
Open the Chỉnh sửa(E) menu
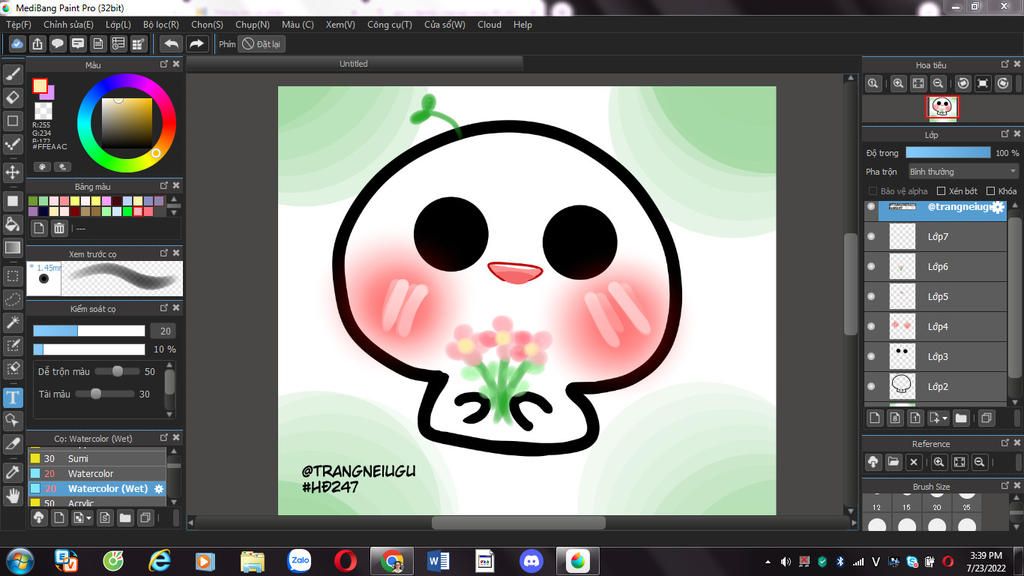tap(68, 25)
